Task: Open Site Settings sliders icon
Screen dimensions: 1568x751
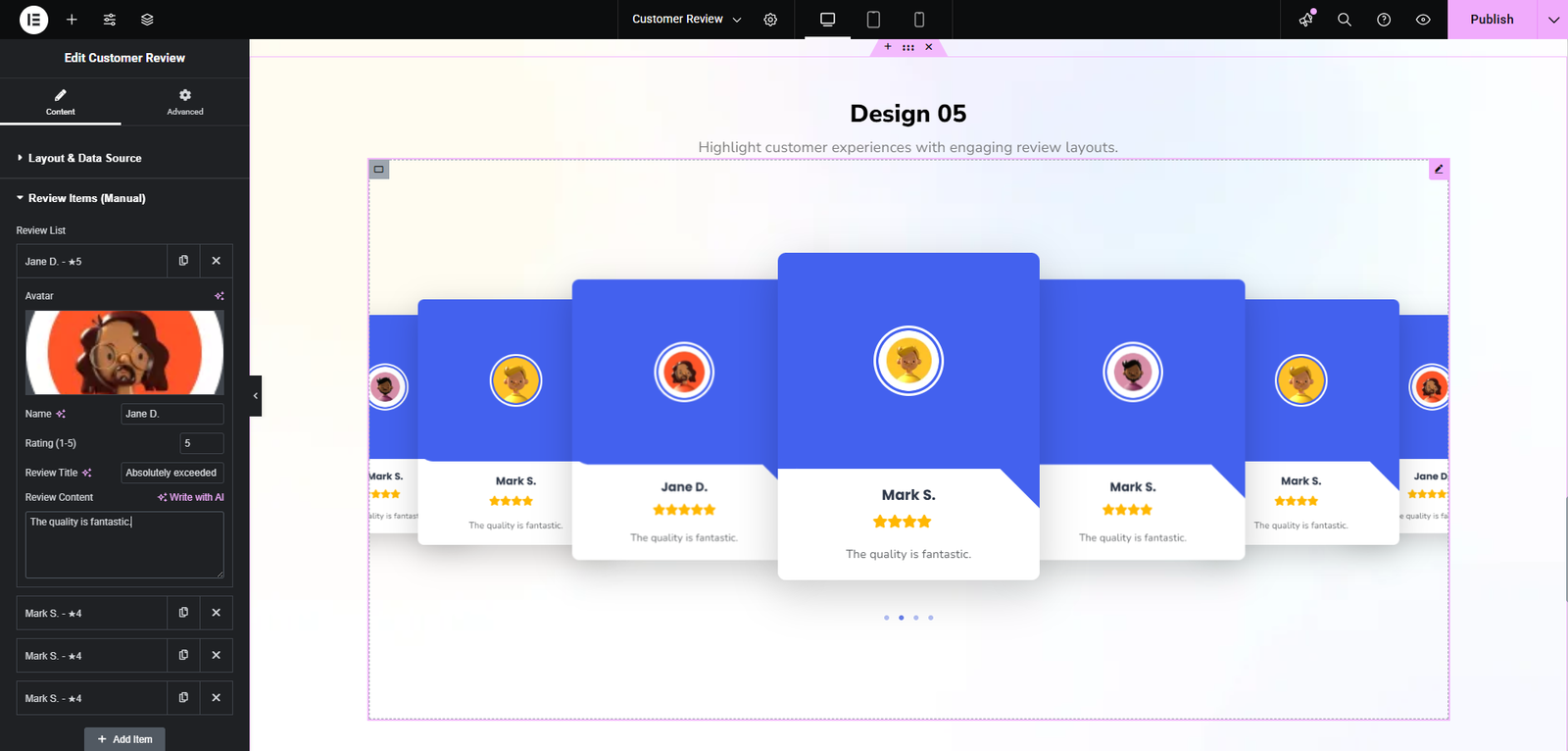Action: (x=110, y=20)
